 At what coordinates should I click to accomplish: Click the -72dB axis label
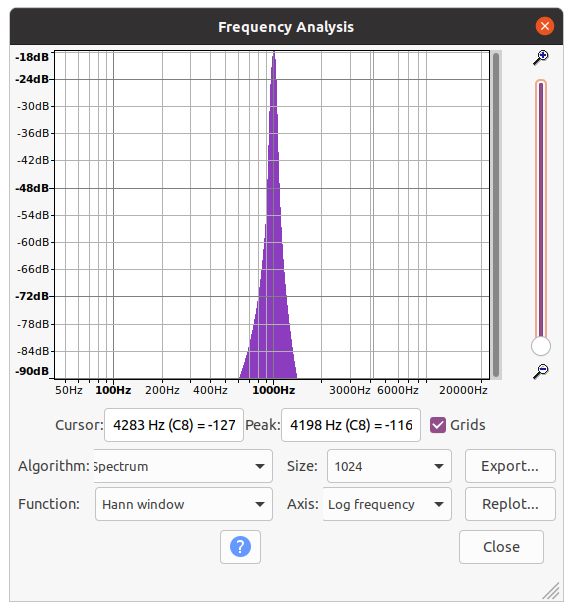point(32,296)
